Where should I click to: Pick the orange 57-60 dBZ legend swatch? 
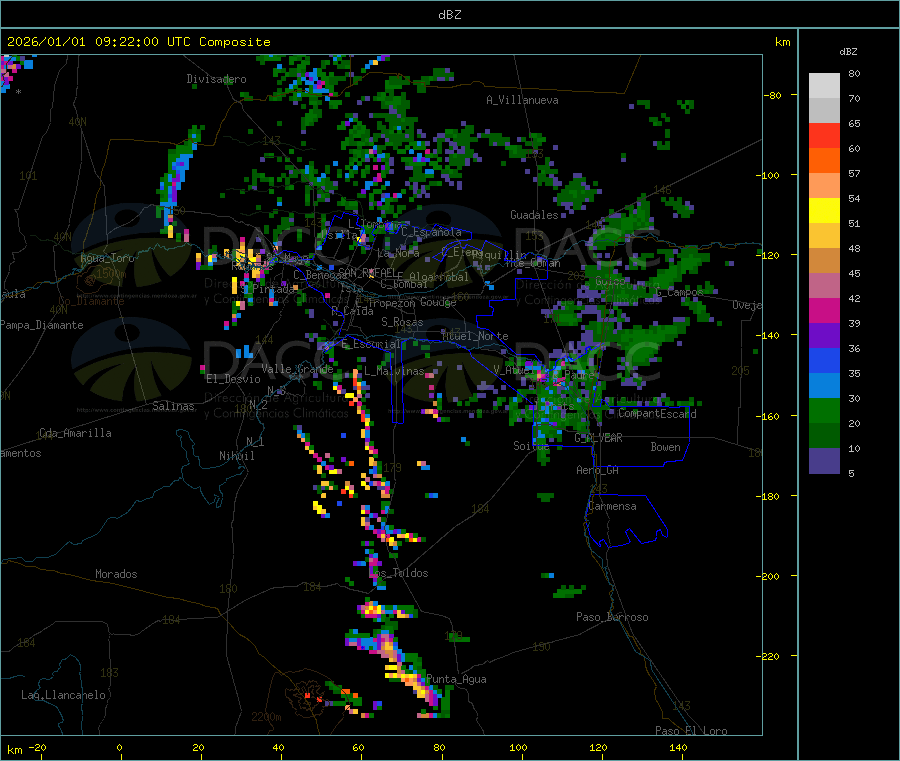pos(824,161)
